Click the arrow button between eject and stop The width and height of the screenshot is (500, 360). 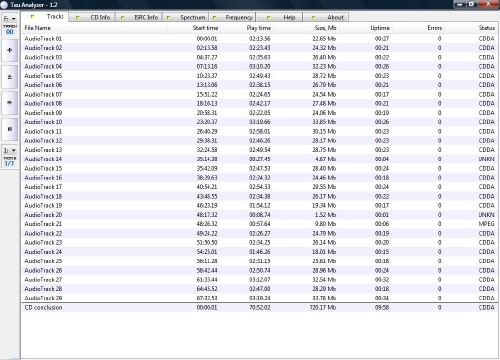coord(10,103)
